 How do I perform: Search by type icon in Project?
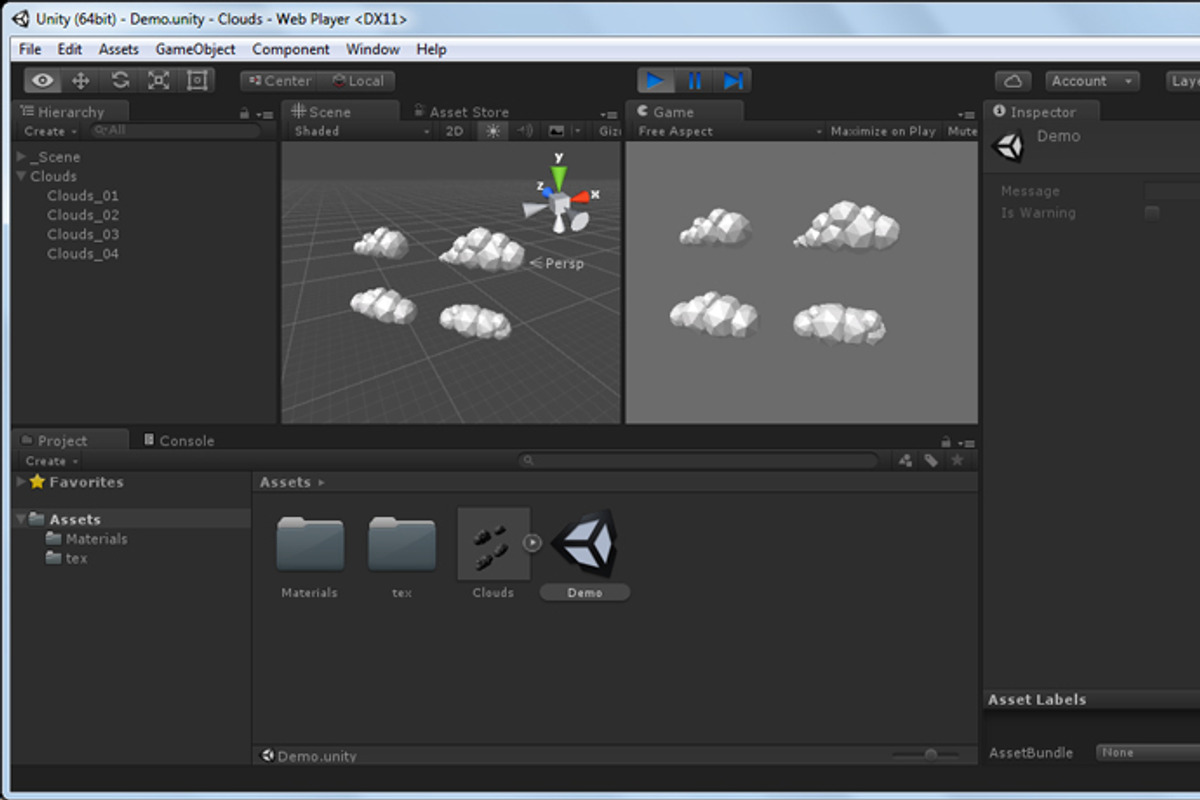(906, 460)
